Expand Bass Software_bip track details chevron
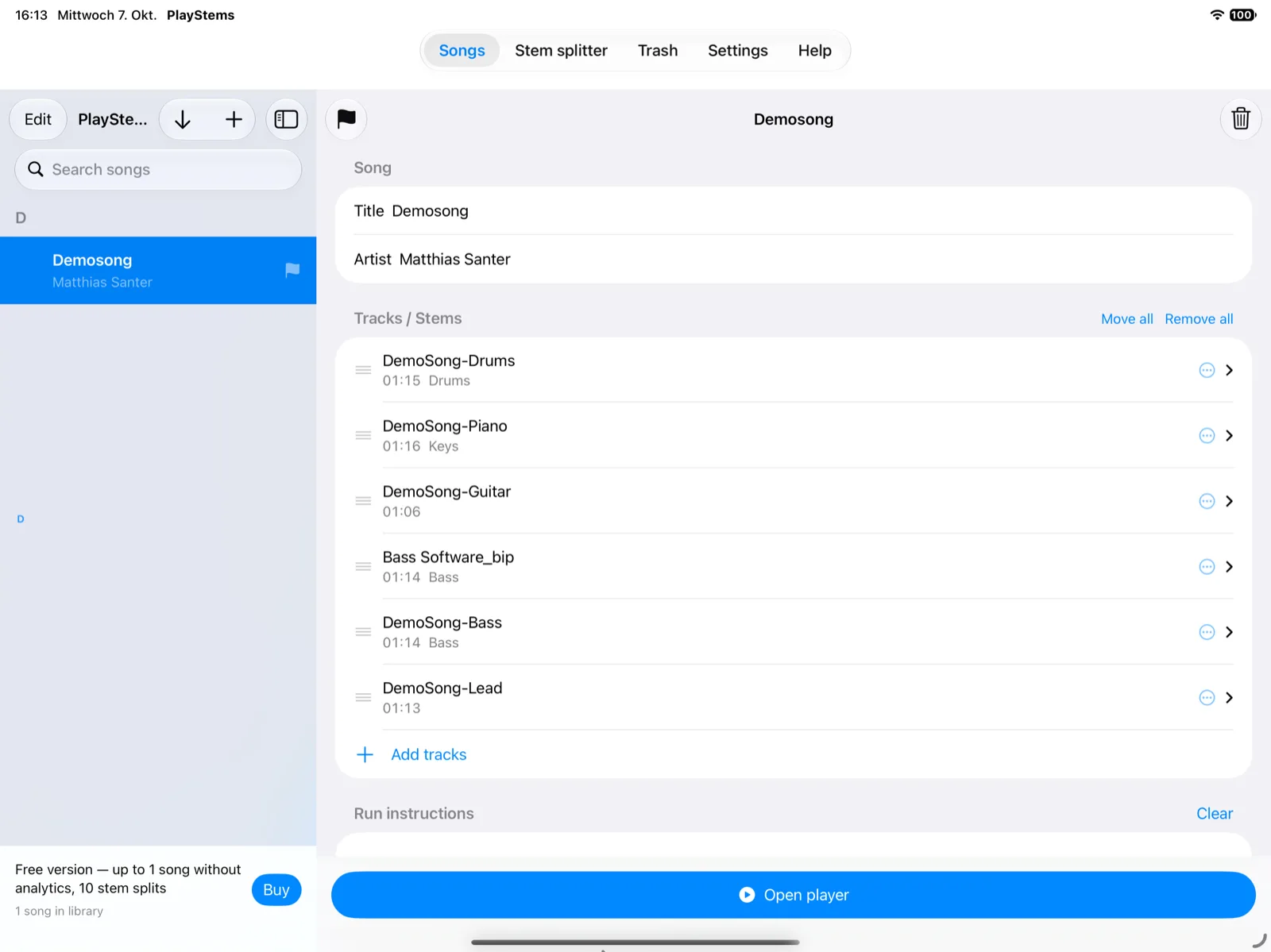The height and width of the screenshot is (952, 1271). pos(1229,567)
